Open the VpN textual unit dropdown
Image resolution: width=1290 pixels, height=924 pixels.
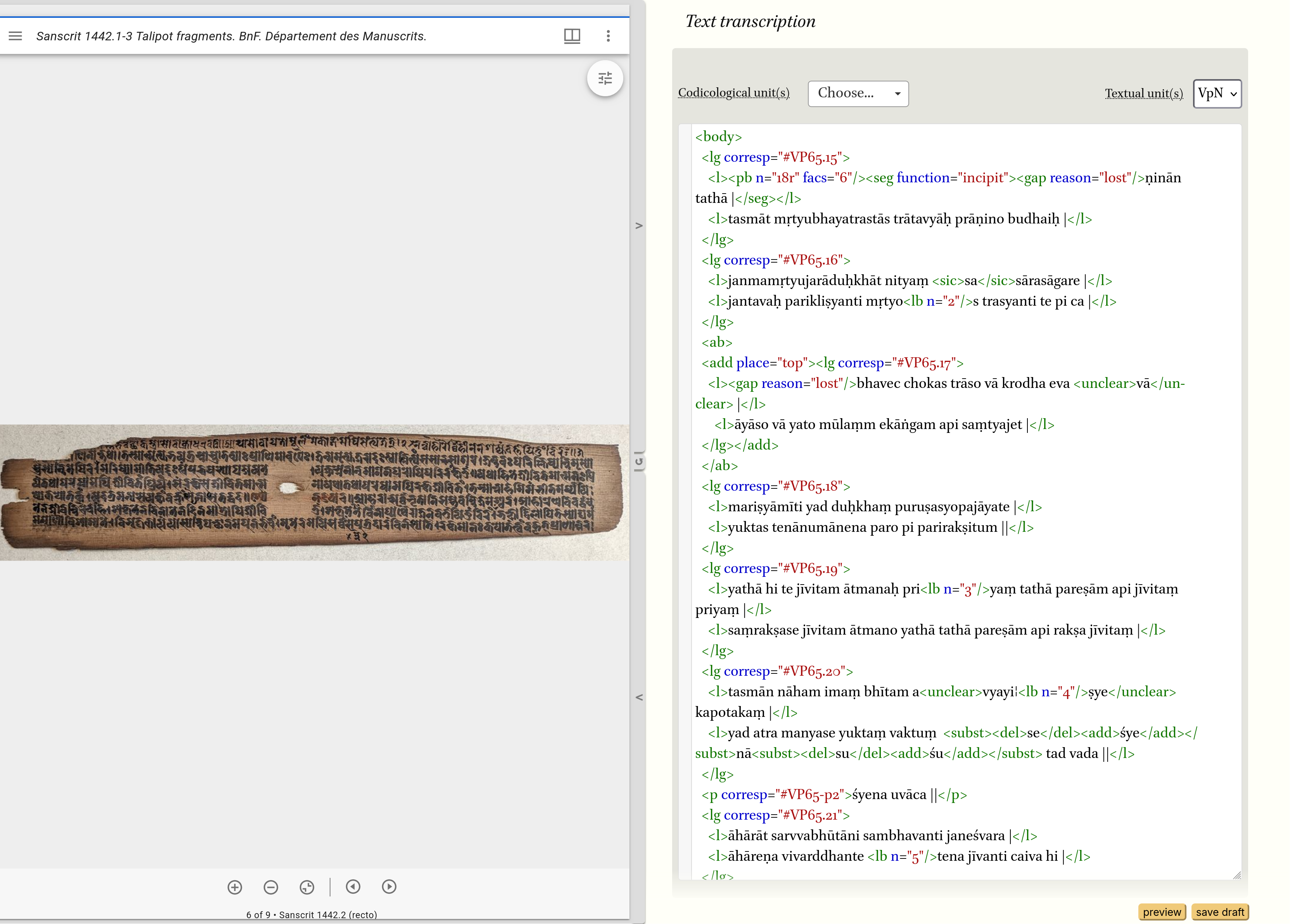coord(1217,93)
